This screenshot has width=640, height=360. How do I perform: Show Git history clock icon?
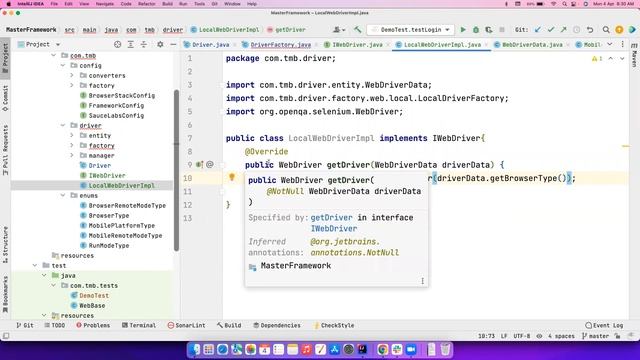[576, 30]
